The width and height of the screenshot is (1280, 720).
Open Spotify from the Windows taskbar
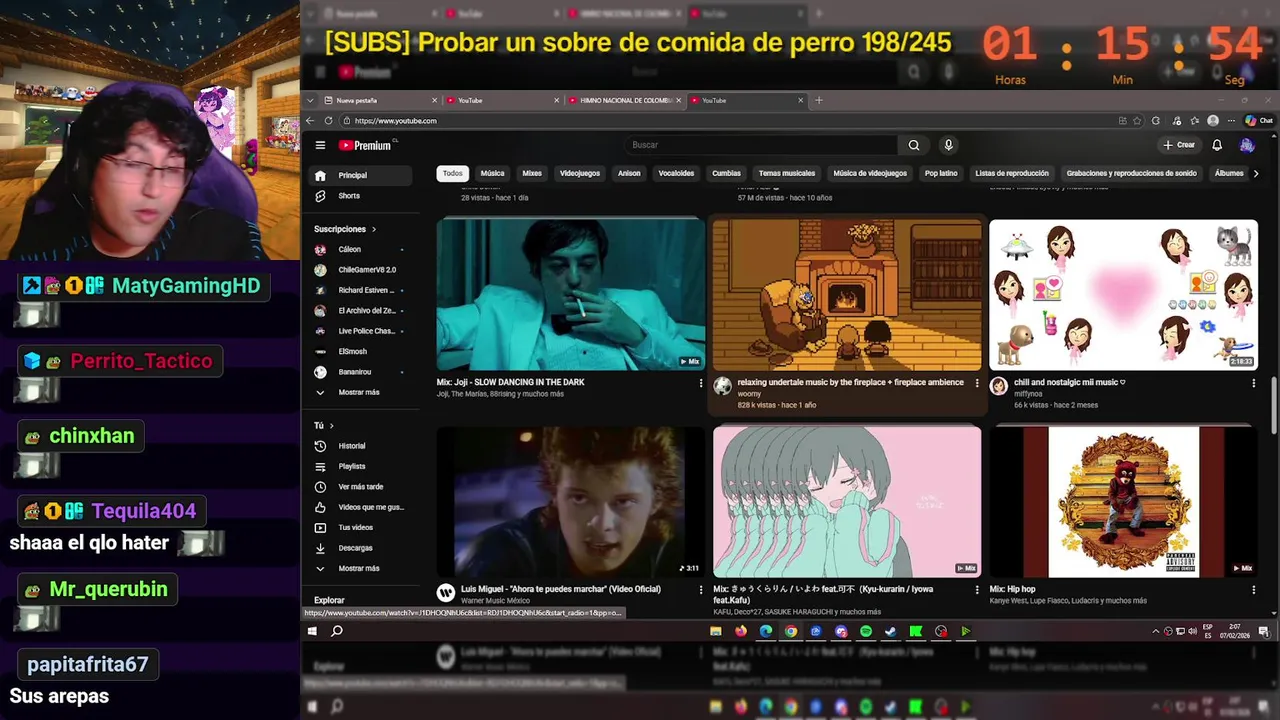[x=866, y=631]
